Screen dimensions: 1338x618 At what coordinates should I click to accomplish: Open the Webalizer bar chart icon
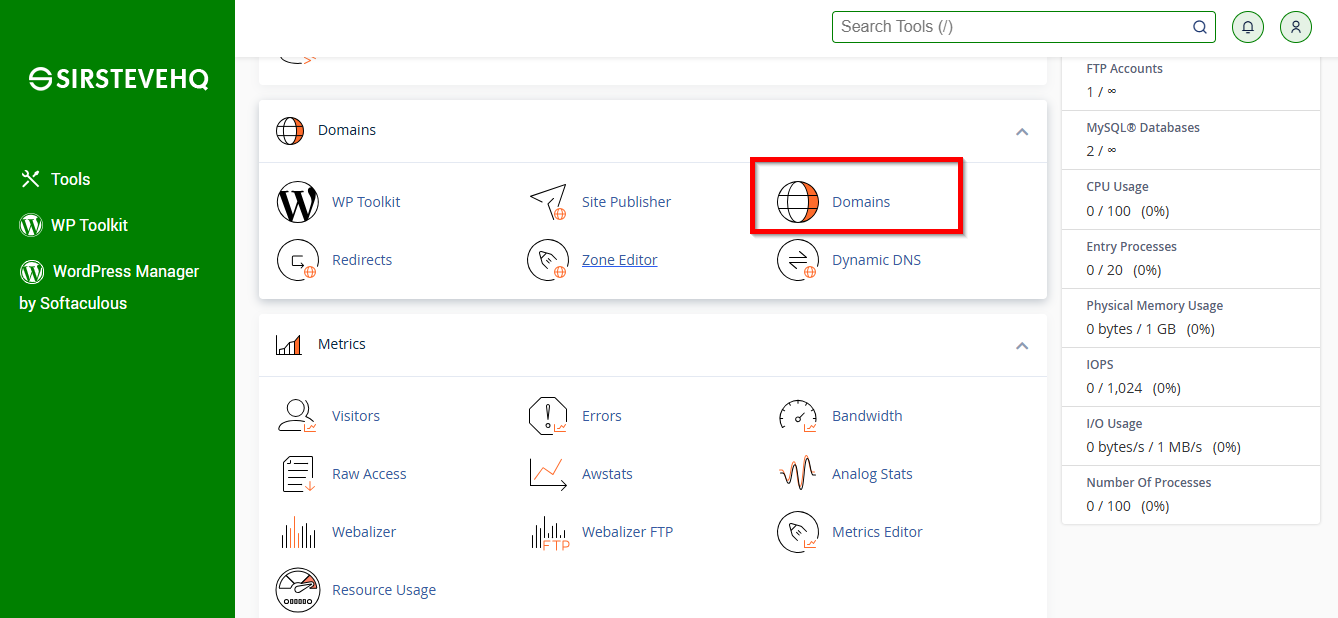coord(298,532)
